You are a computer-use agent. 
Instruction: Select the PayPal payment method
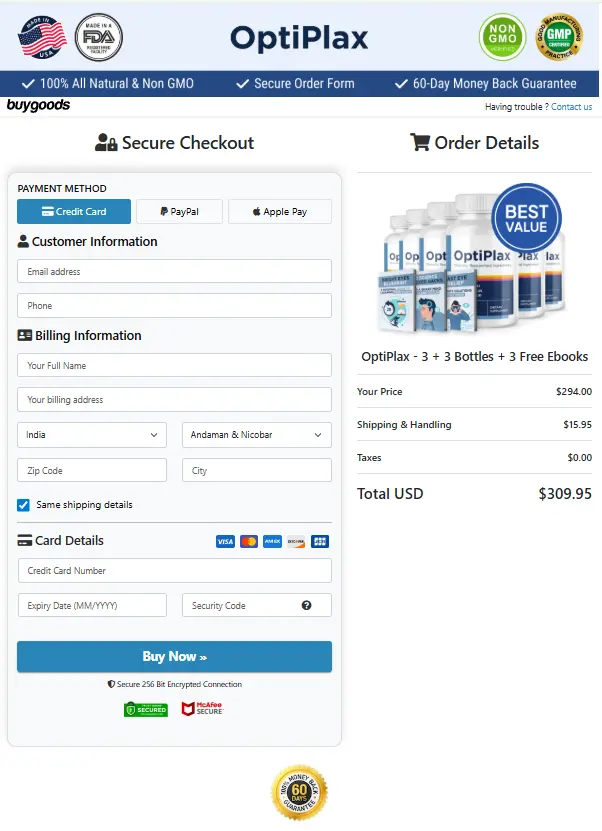pyautogui.click(x=179, y=211)
